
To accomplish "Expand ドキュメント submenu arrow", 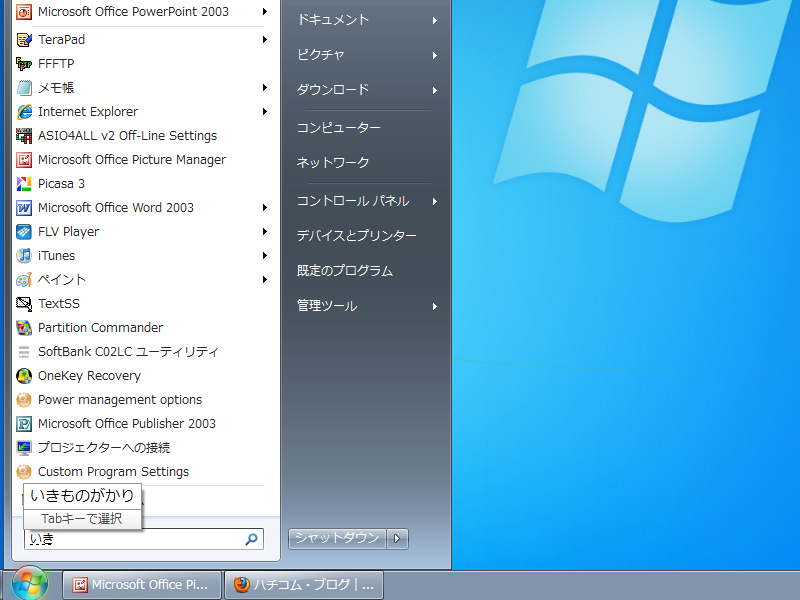I will pyautogui.click(x=435, y=20).
